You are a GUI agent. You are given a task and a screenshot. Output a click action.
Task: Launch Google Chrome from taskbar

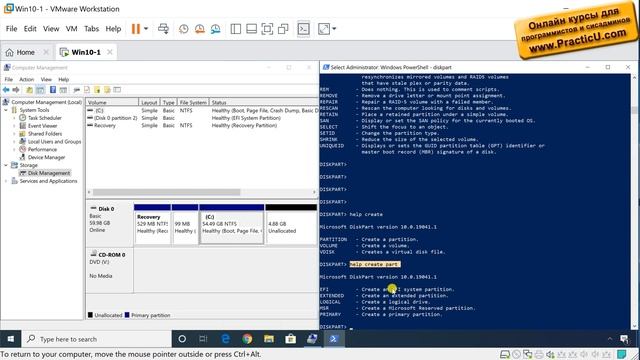(x=247, y=339)
